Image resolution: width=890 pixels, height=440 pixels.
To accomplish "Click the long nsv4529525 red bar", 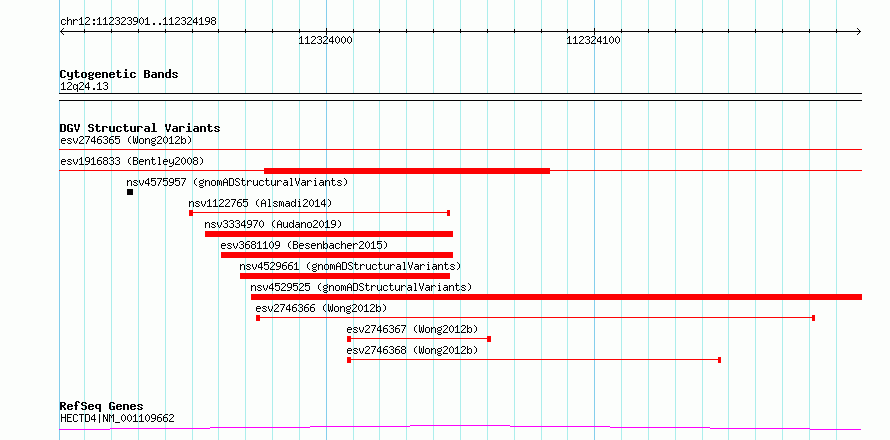I will point(556,297).
